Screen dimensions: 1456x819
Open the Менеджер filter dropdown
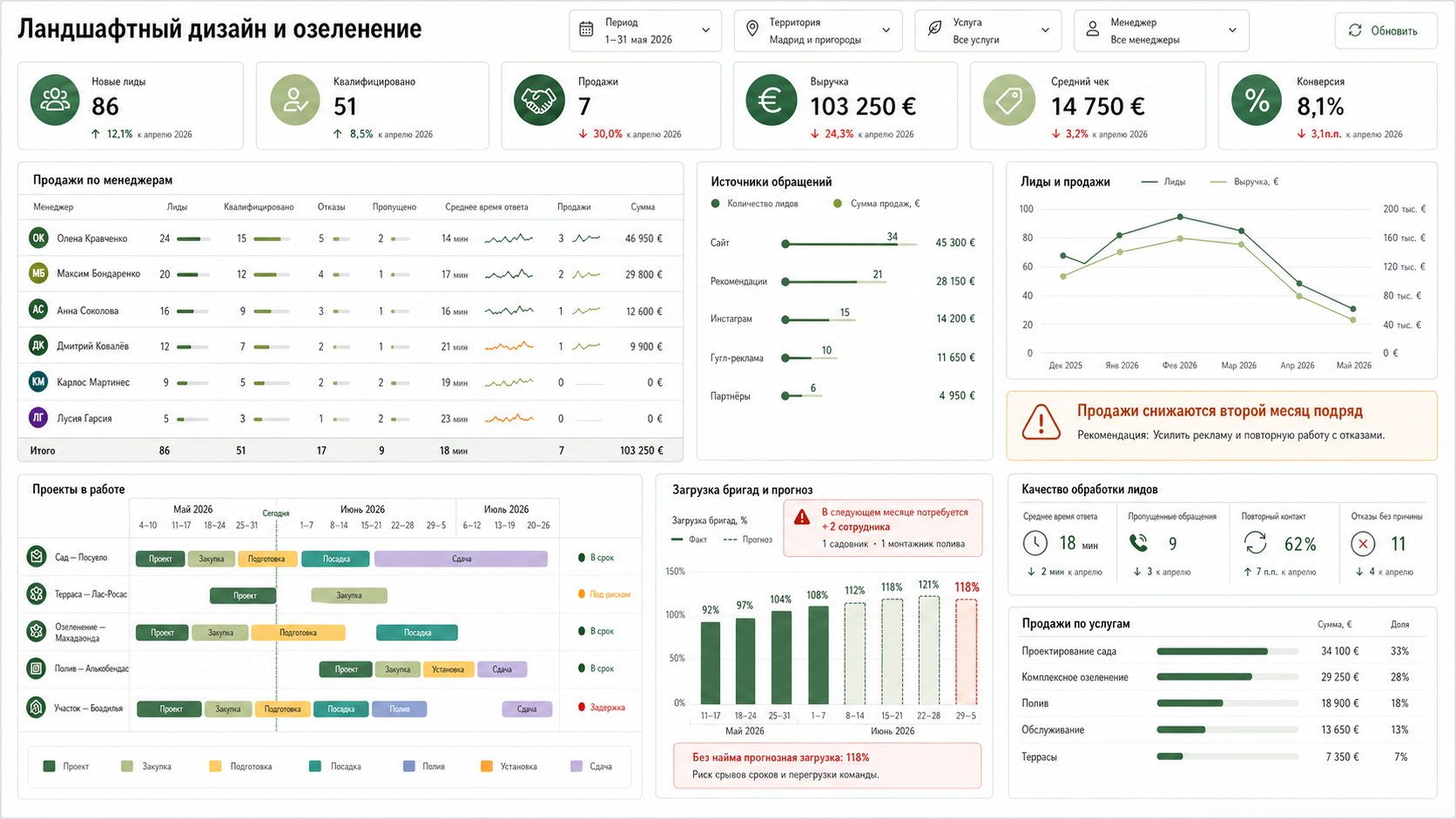coord(1162,30)
